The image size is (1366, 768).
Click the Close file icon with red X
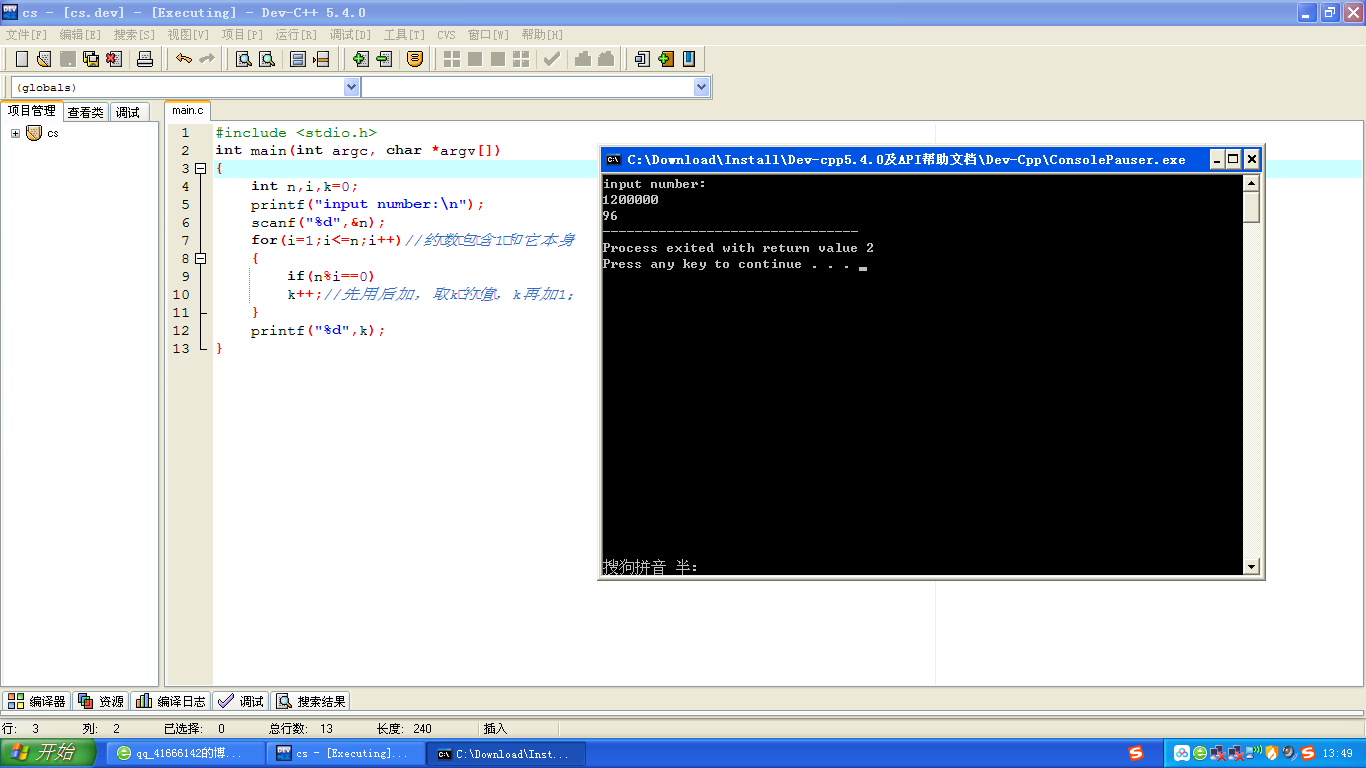point(114,59)
